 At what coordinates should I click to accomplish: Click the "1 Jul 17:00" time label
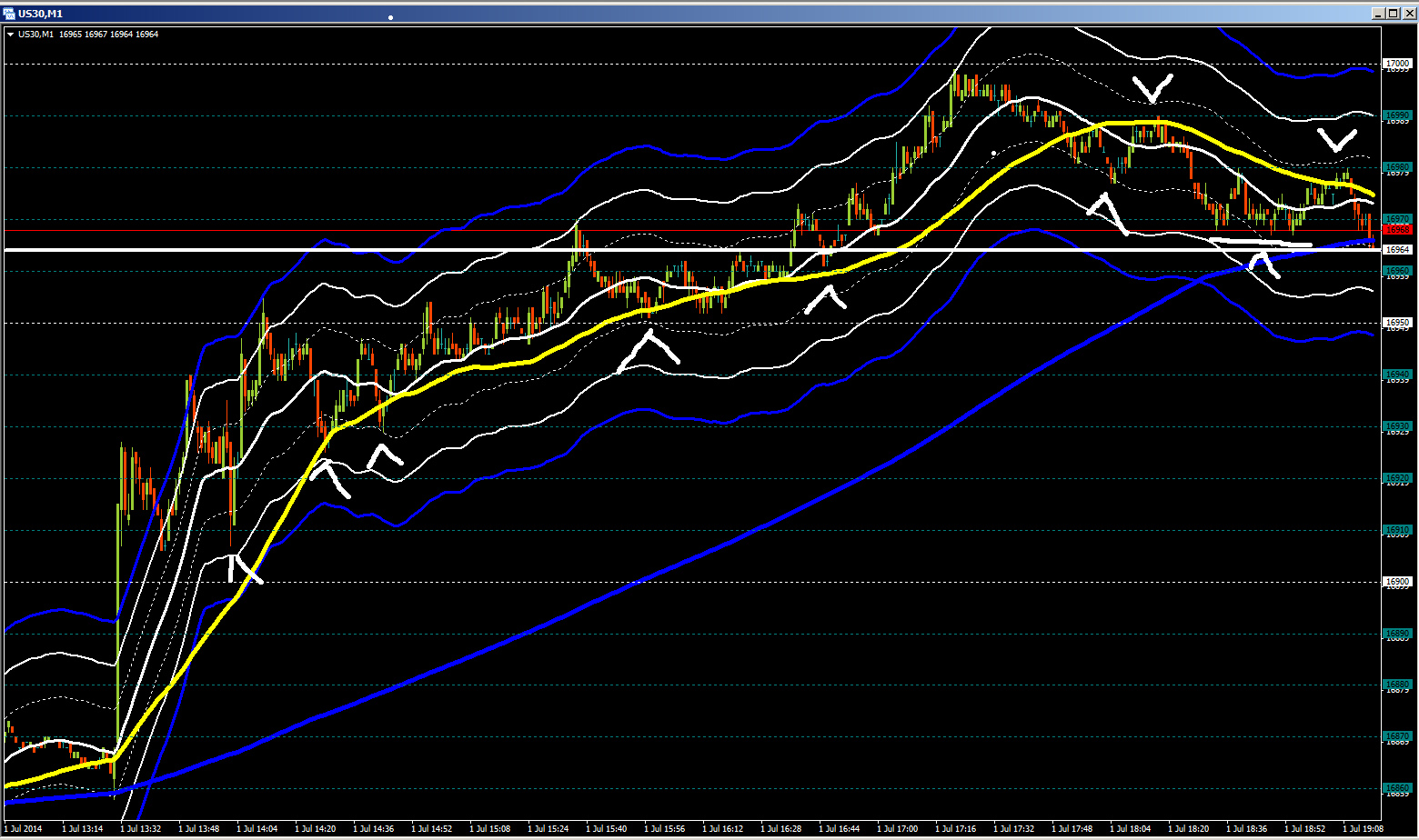(897, 829)
